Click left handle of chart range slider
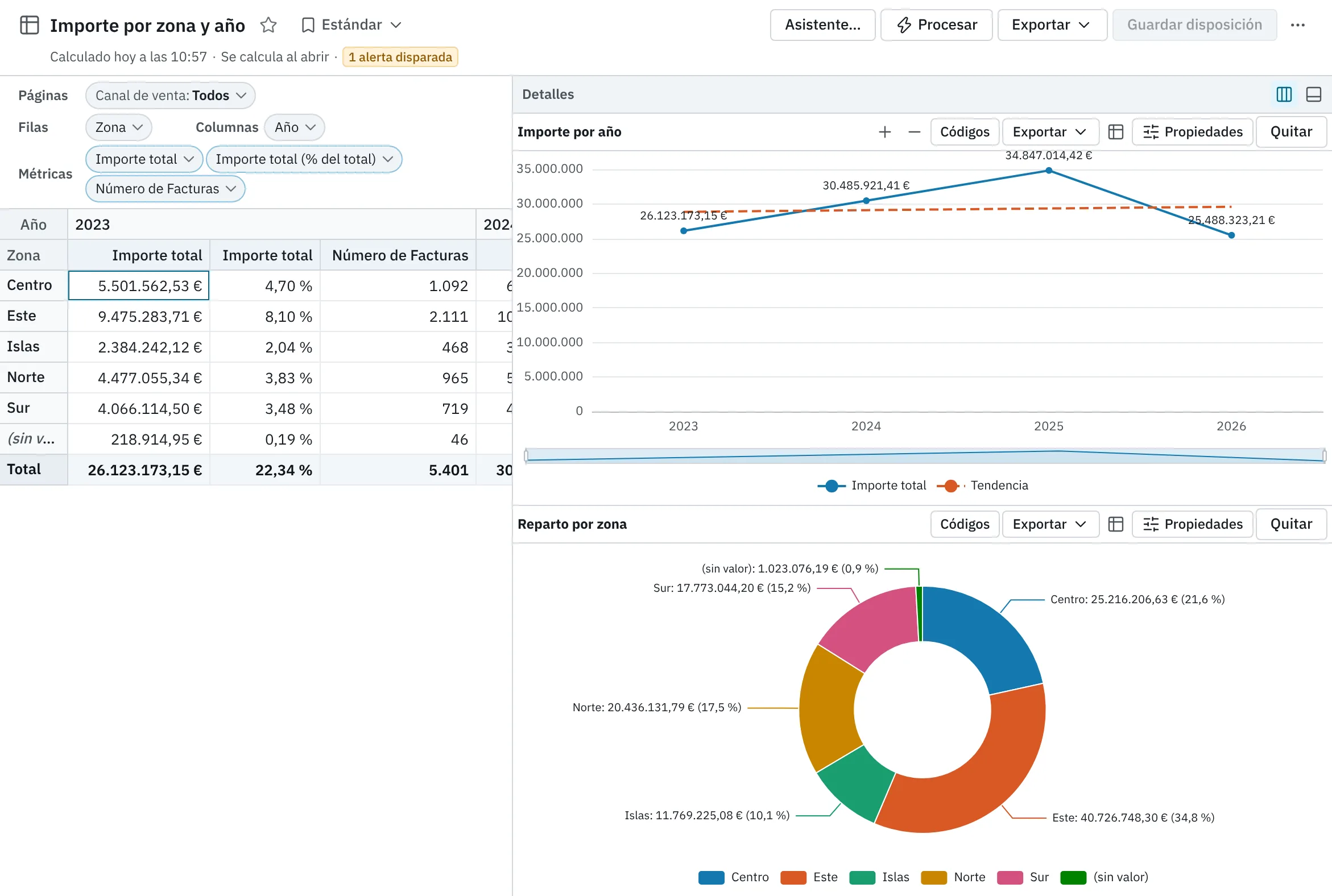This screenshot has height=896, width=1332. coord(526,455)
